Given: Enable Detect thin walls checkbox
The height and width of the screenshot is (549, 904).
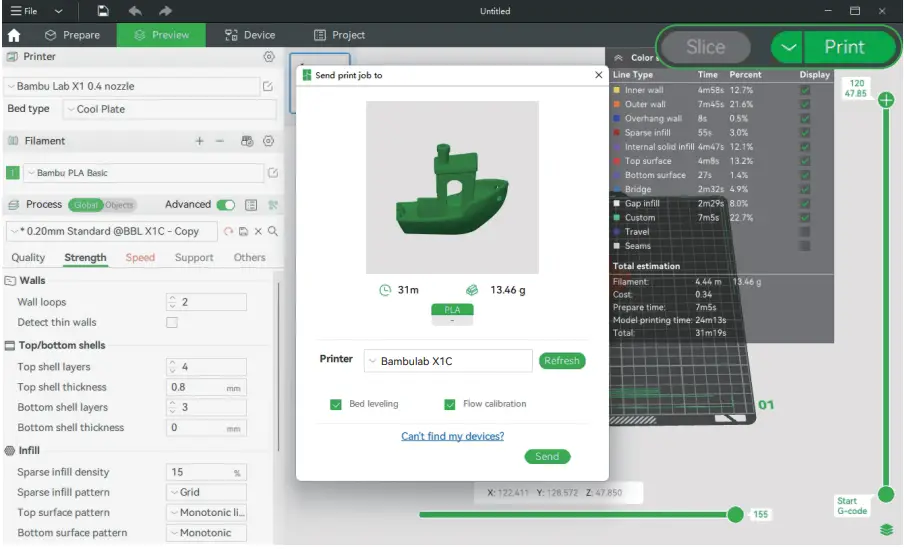Looking at the screenshot, I should pyautogui.click(x=172, y=323).
